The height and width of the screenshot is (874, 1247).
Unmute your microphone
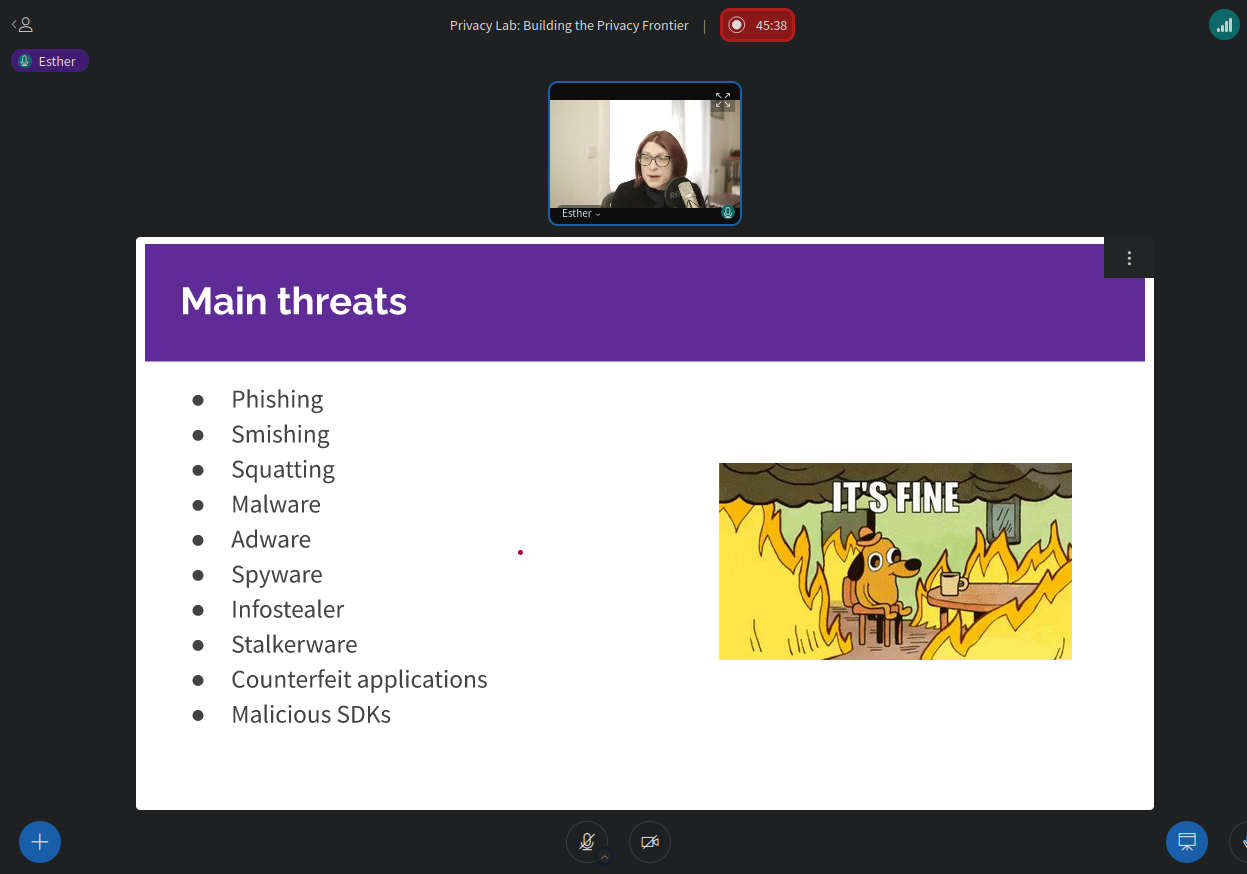pos(587,841)
